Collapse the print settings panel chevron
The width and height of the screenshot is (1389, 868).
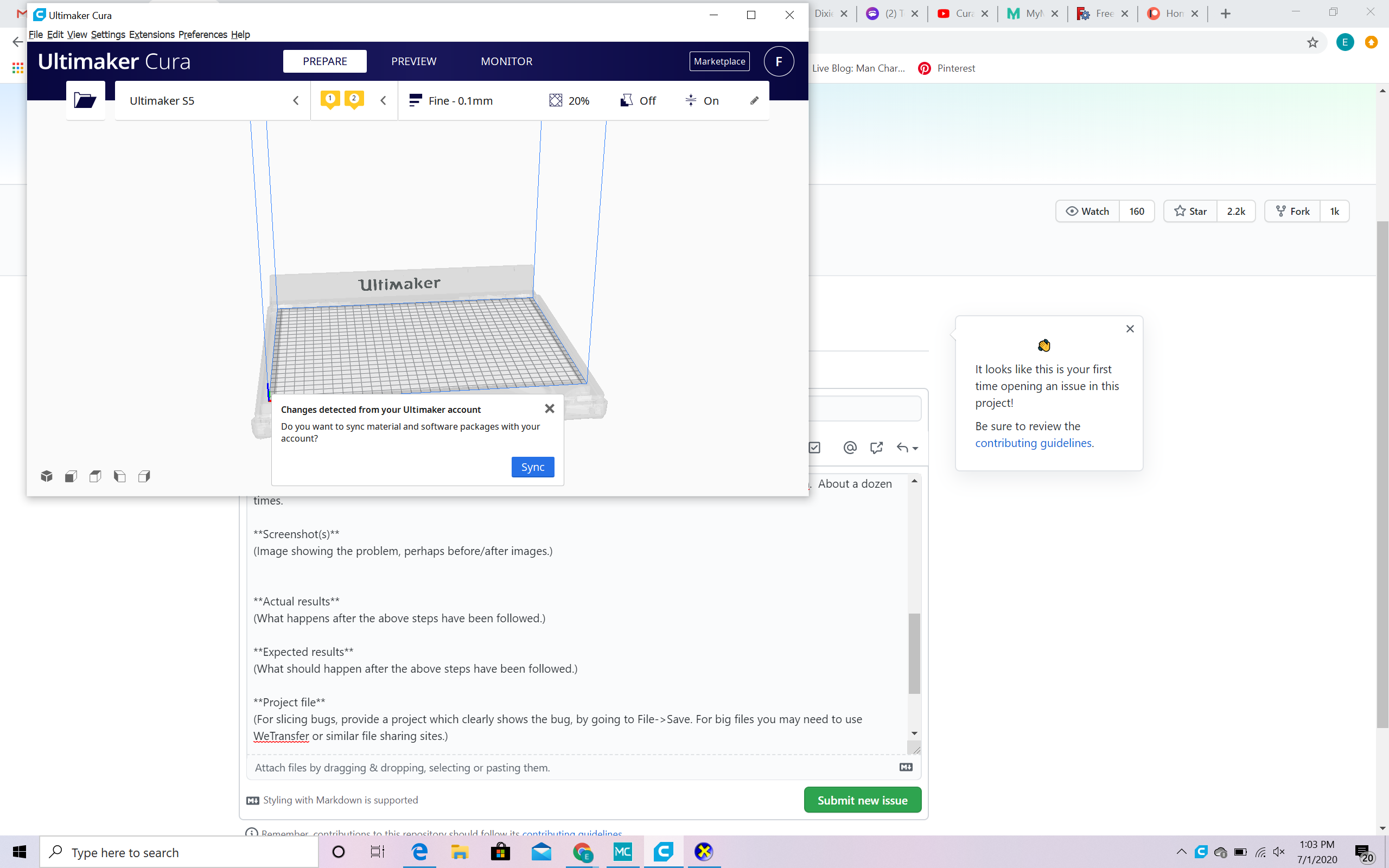(384, 100)
